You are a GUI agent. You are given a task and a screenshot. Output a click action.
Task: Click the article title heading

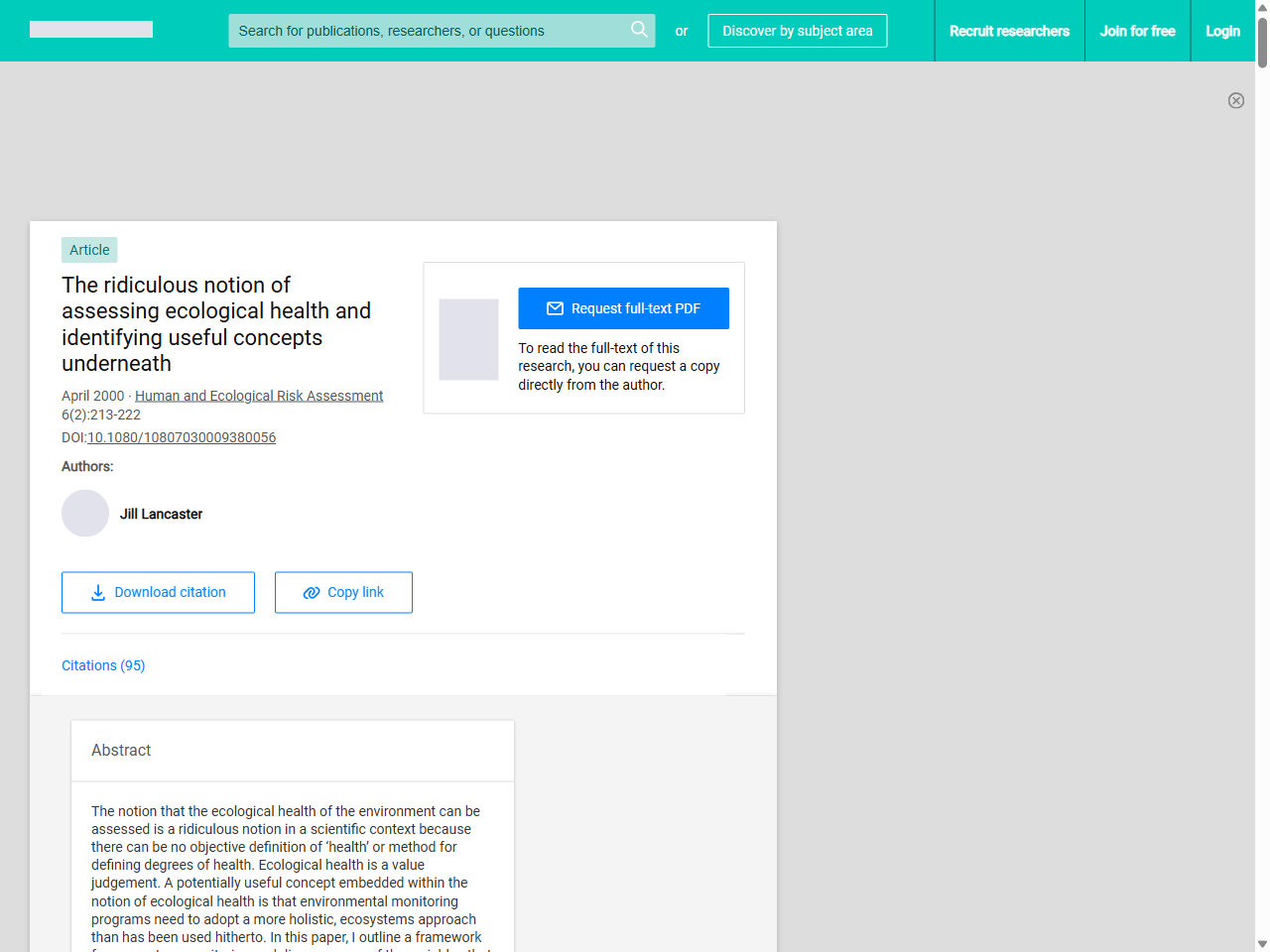(x=216, y=324)
